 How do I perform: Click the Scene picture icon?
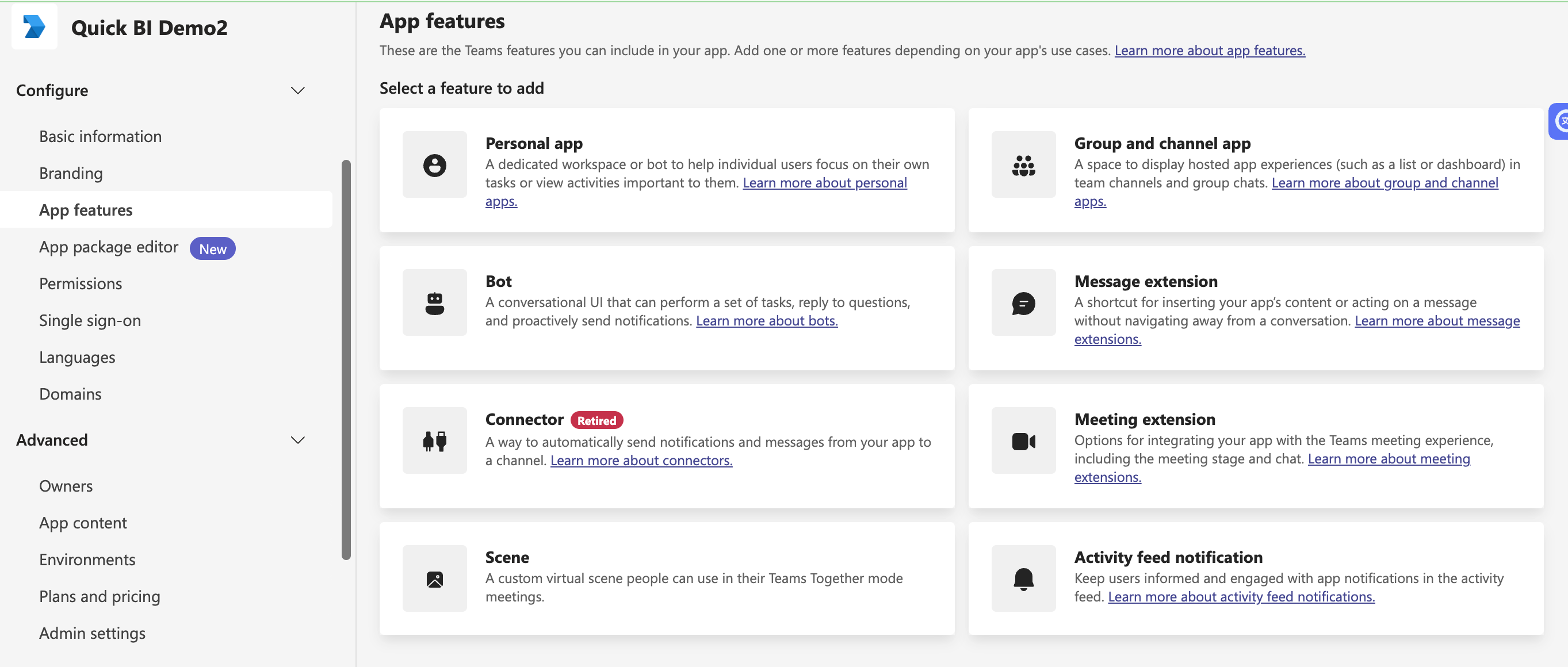point(434,579)
